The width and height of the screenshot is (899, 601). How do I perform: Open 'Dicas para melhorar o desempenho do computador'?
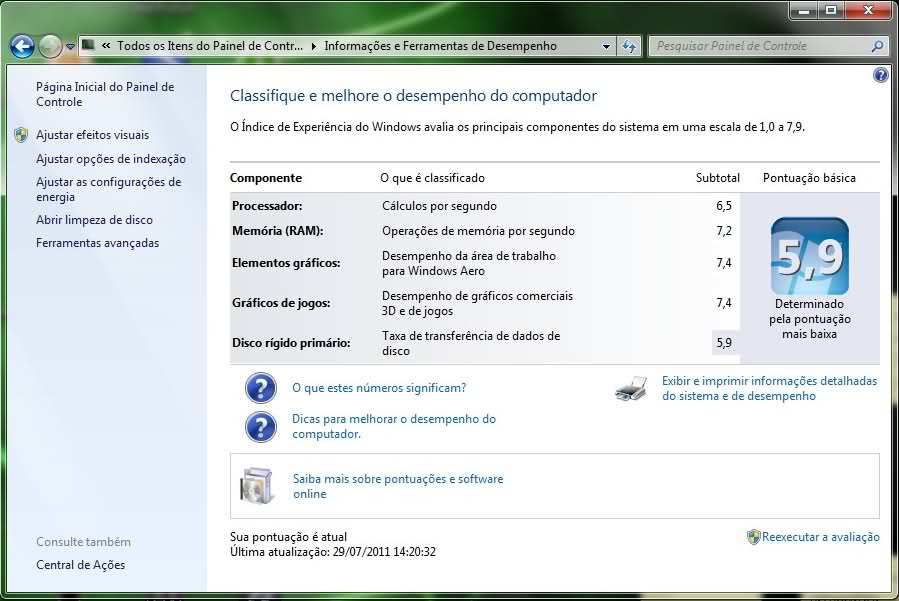coord(394,426)
